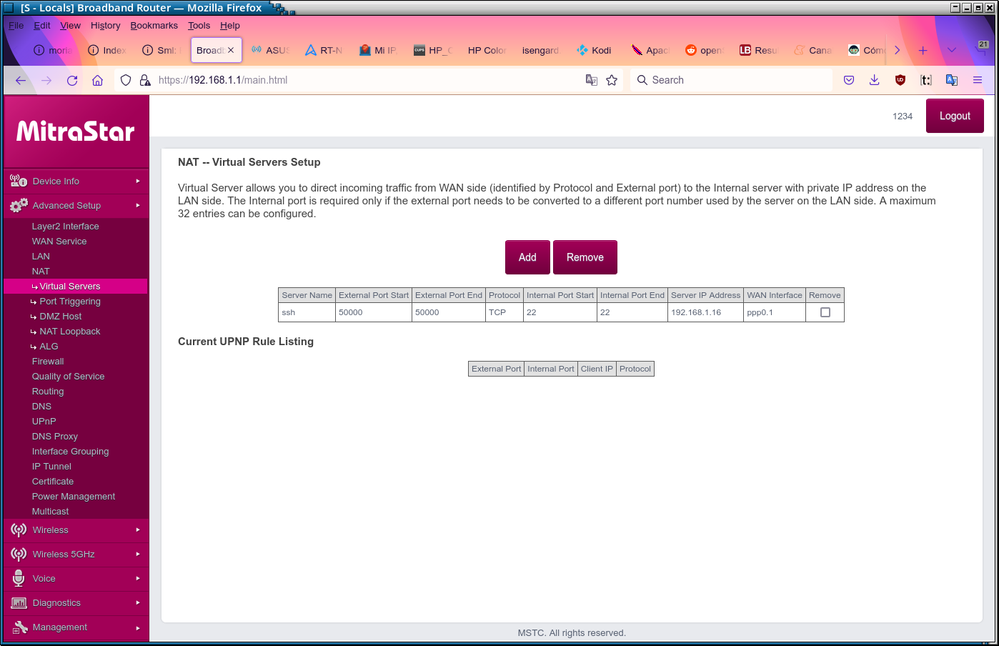Click the Save to Pocket icon
Viewport: 999px width, 646px height.
tap(849, 80)
